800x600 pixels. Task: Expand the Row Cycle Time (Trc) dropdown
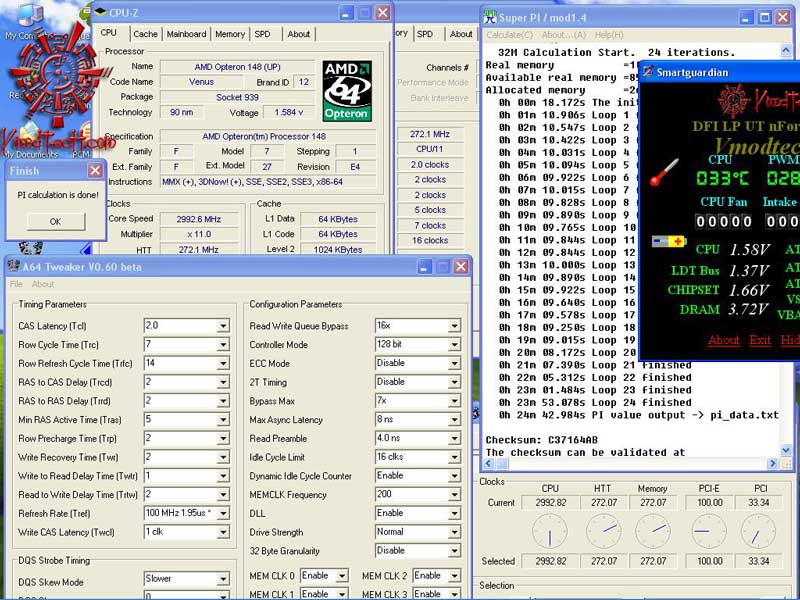[223, 345]
